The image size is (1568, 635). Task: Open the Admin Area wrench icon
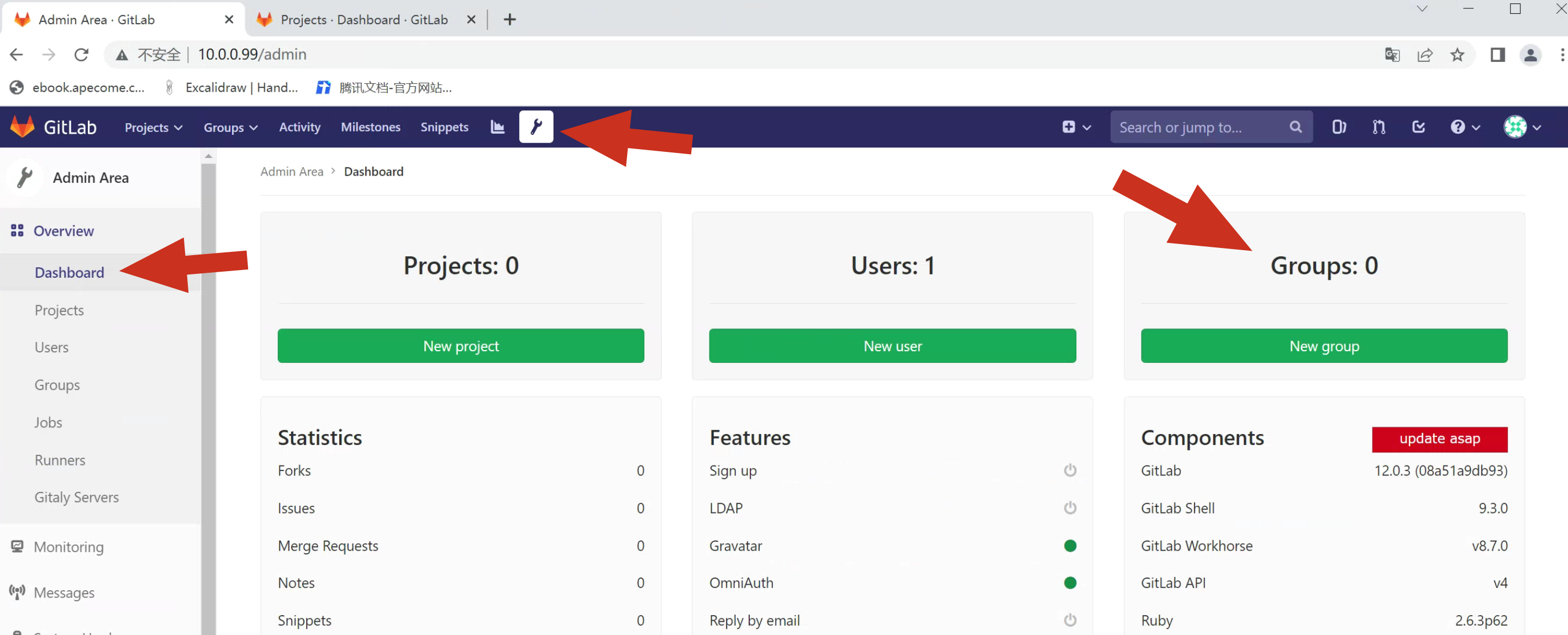536,126
